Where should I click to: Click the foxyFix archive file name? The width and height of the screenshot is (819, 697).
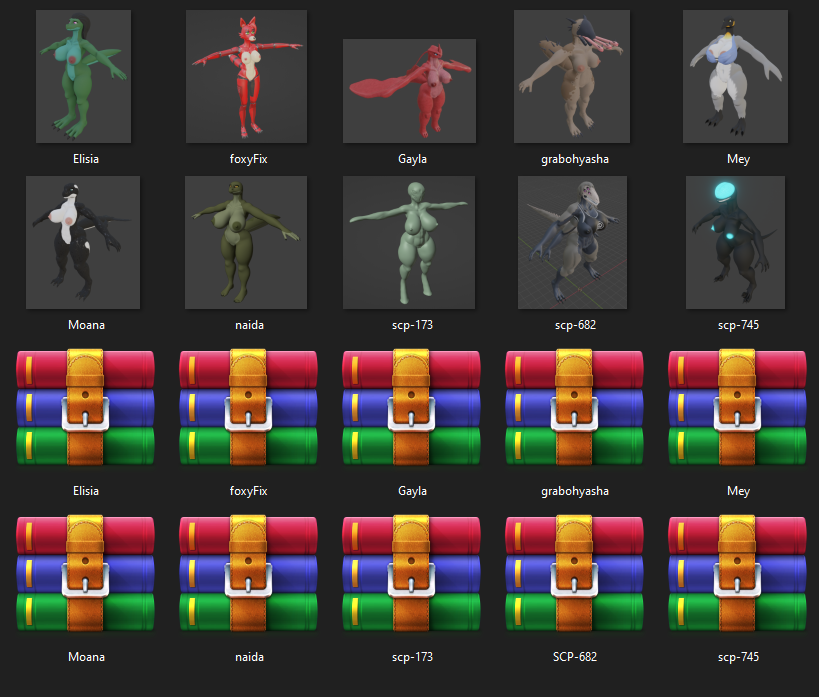[249, 491]
